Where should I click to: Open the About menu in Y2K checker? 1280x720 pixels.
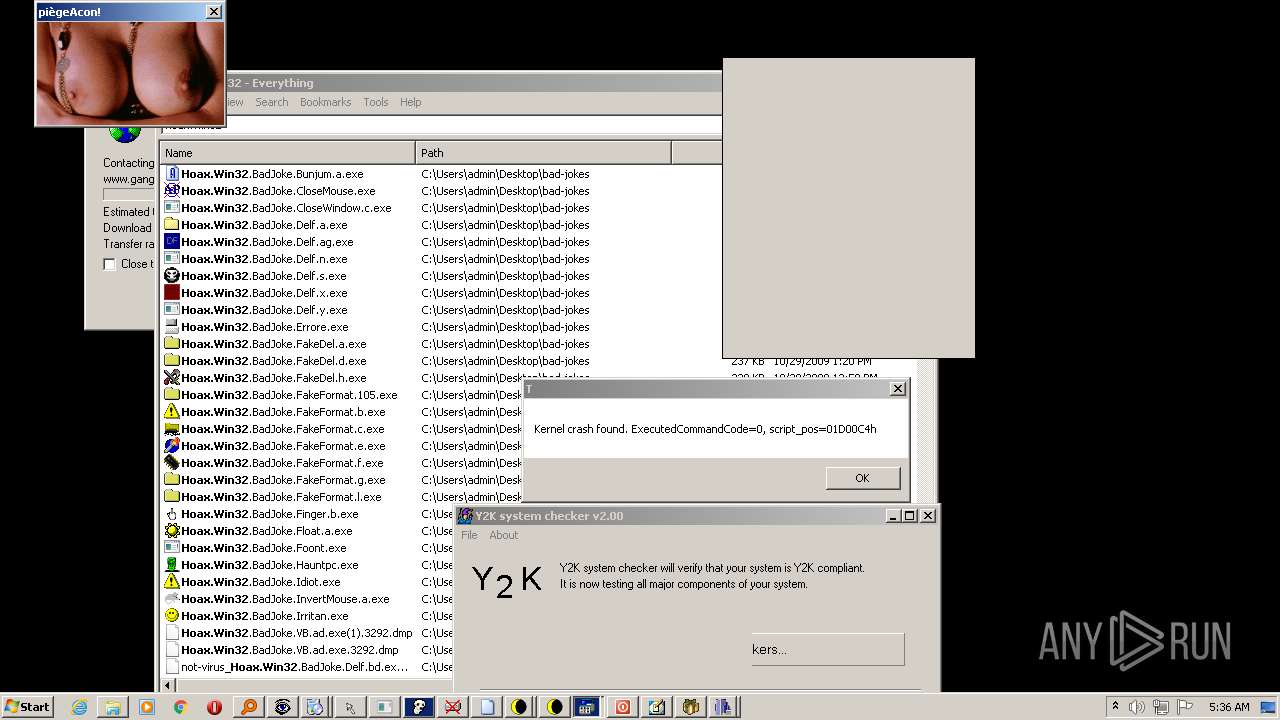503,535
